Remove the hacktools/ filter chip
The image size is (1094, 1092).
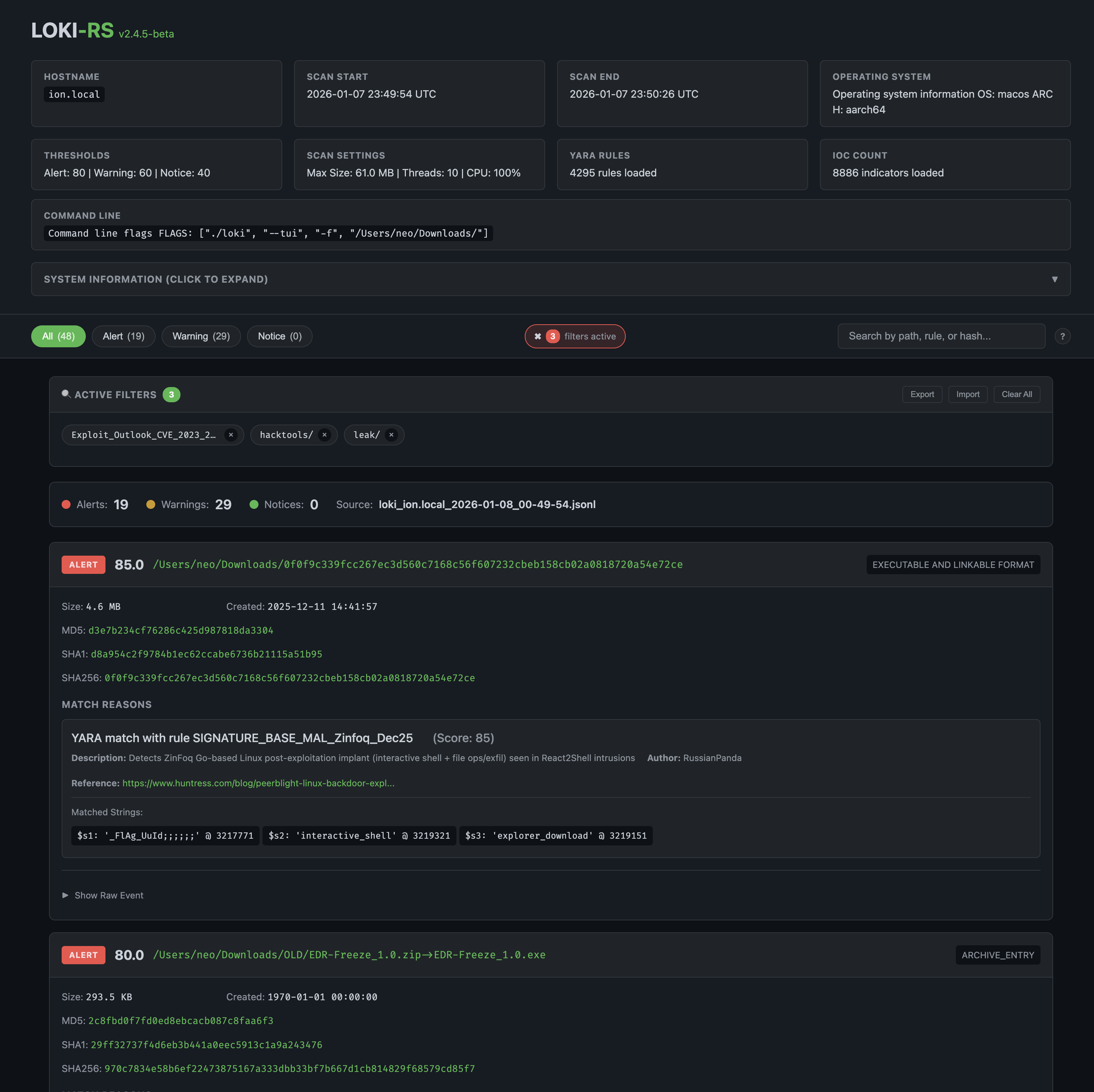click(325, 435)
